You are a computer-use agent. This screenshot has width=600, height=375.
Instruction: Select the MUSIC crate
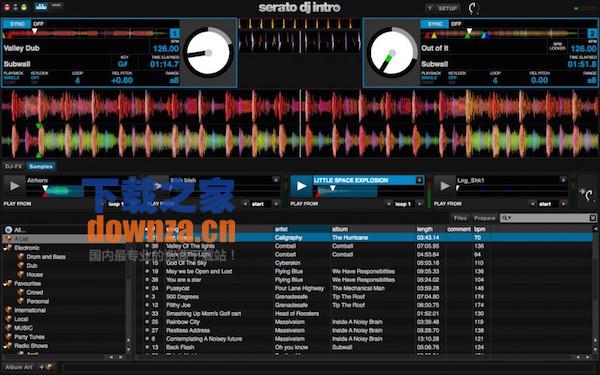(x=23, y=328)
